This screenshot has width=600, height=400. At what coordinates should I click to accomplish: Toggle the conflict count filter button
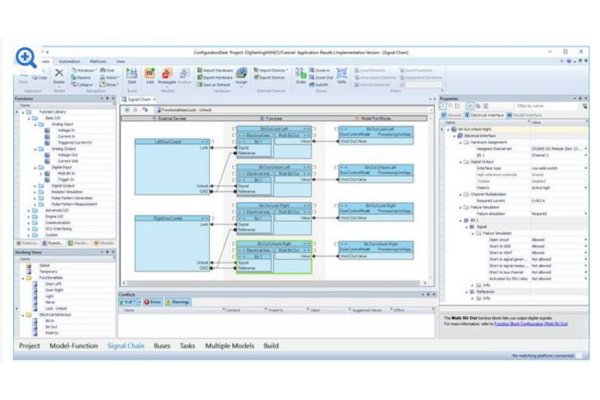[128, 302]
